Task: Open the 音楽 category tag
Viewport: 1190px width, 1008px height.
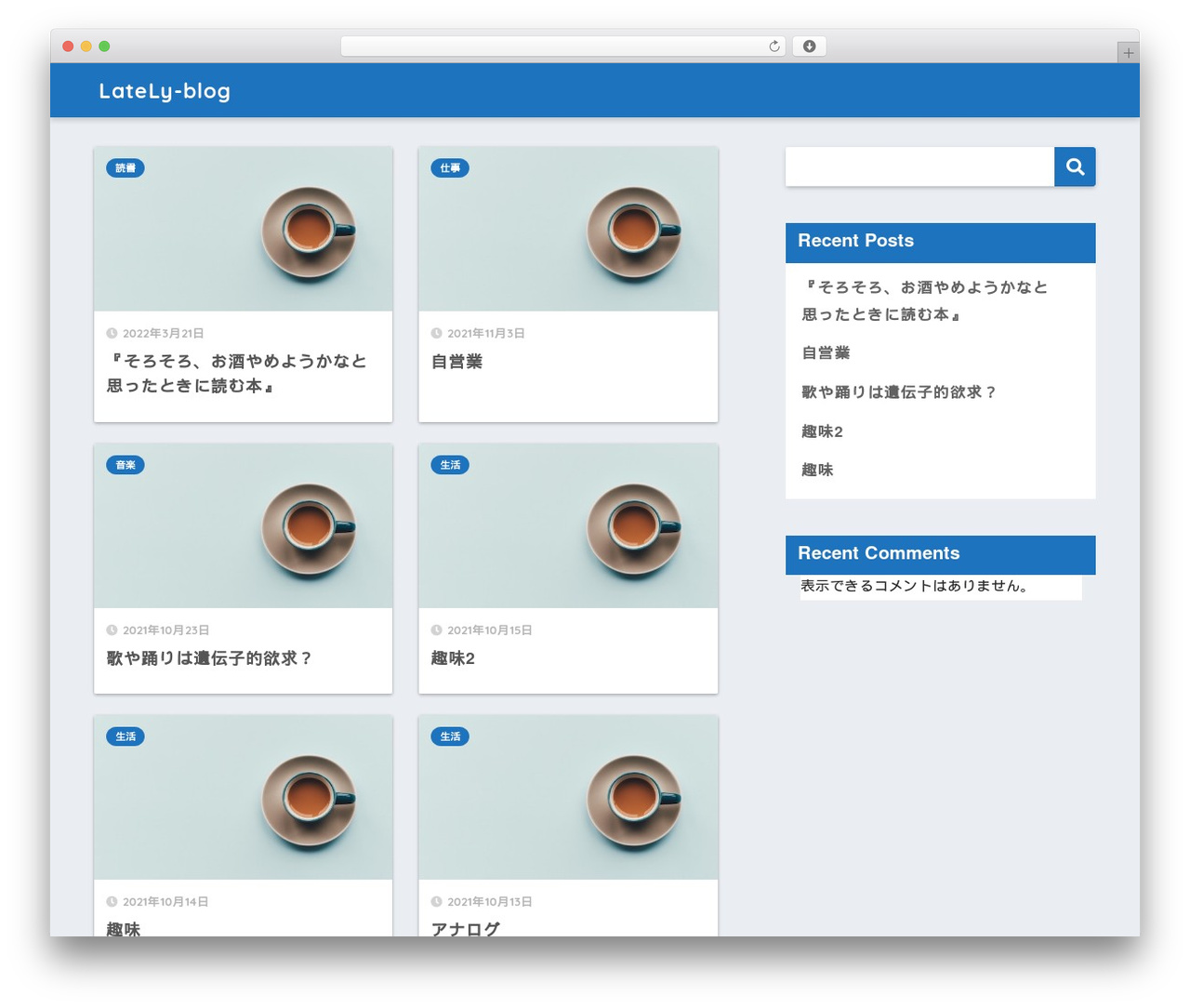Action: pos(126,465)
